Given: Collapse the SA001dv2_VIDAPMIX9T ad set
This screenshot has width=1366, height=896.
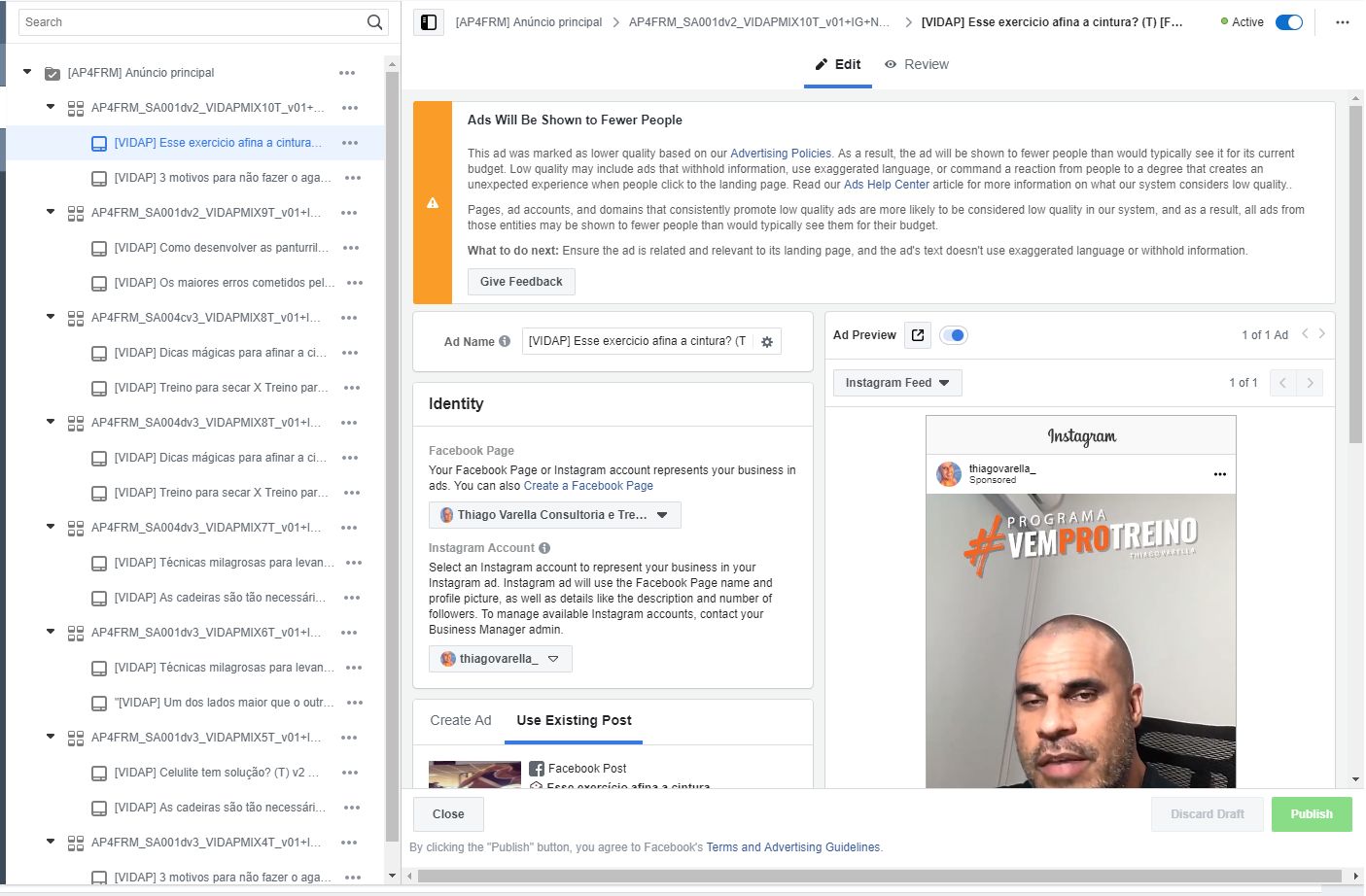Looking at the screenshot, I should point(51,212).
